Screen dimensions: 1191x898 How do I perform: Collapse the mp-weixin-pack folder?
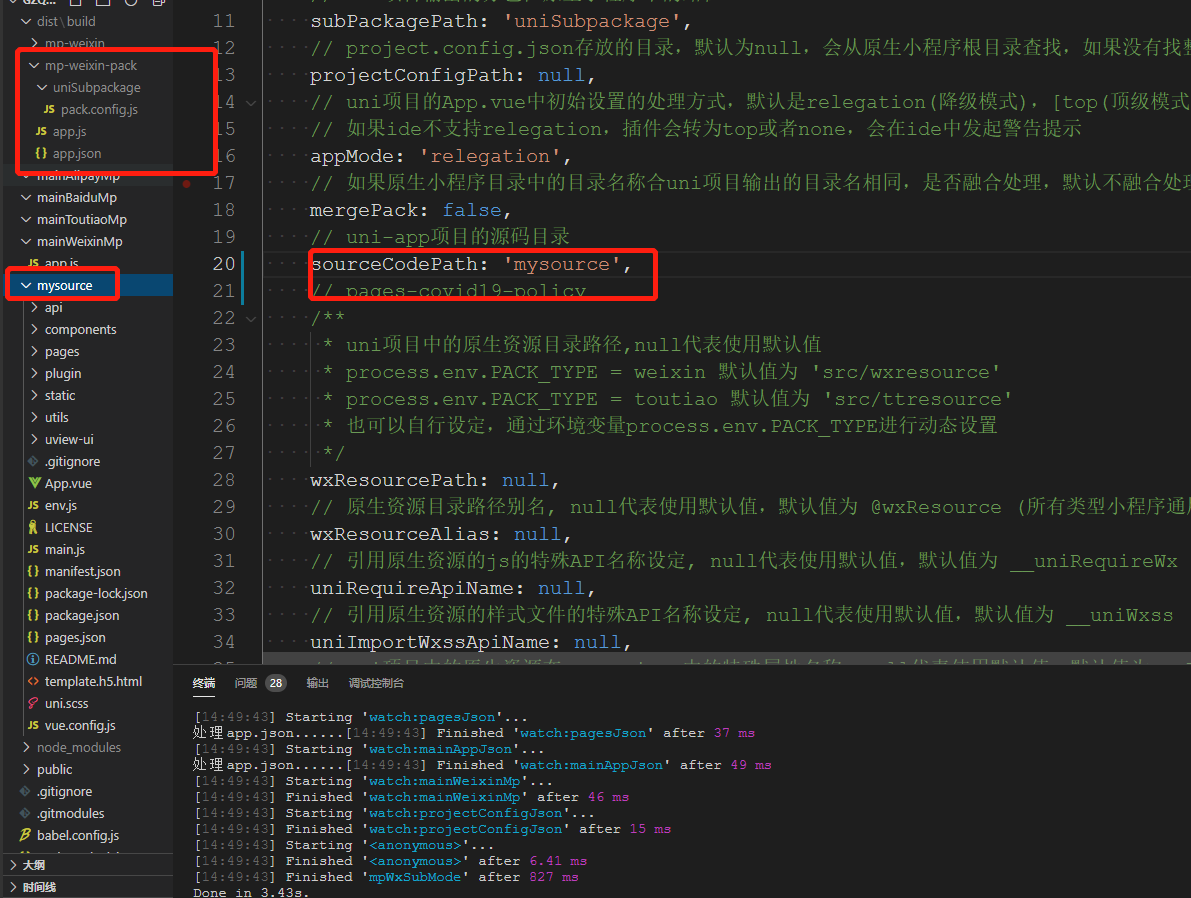pos(33,65)
